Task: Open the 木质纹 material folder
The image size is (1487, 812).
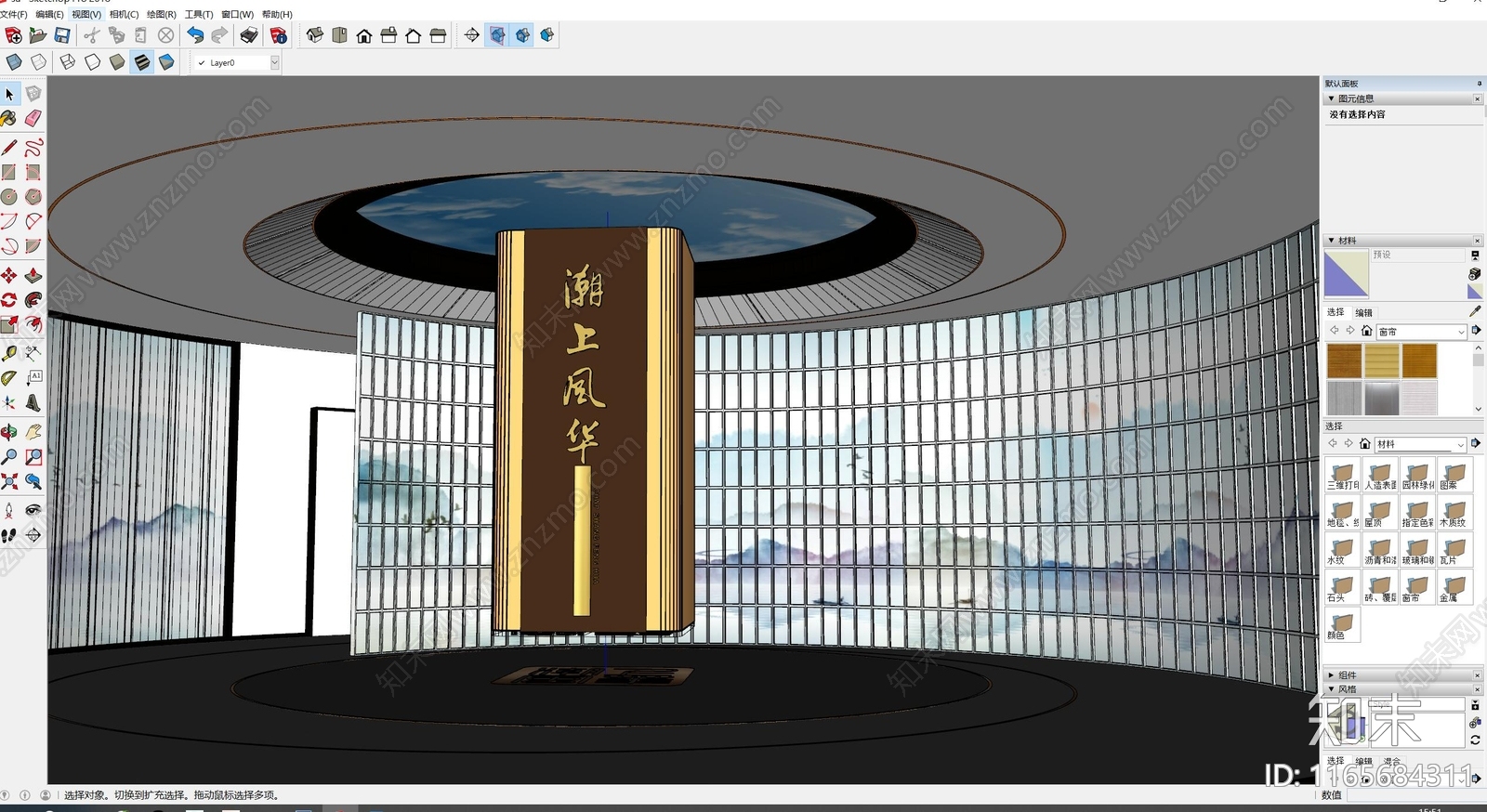Action: pyautogui.click(x=1454, y=513)
